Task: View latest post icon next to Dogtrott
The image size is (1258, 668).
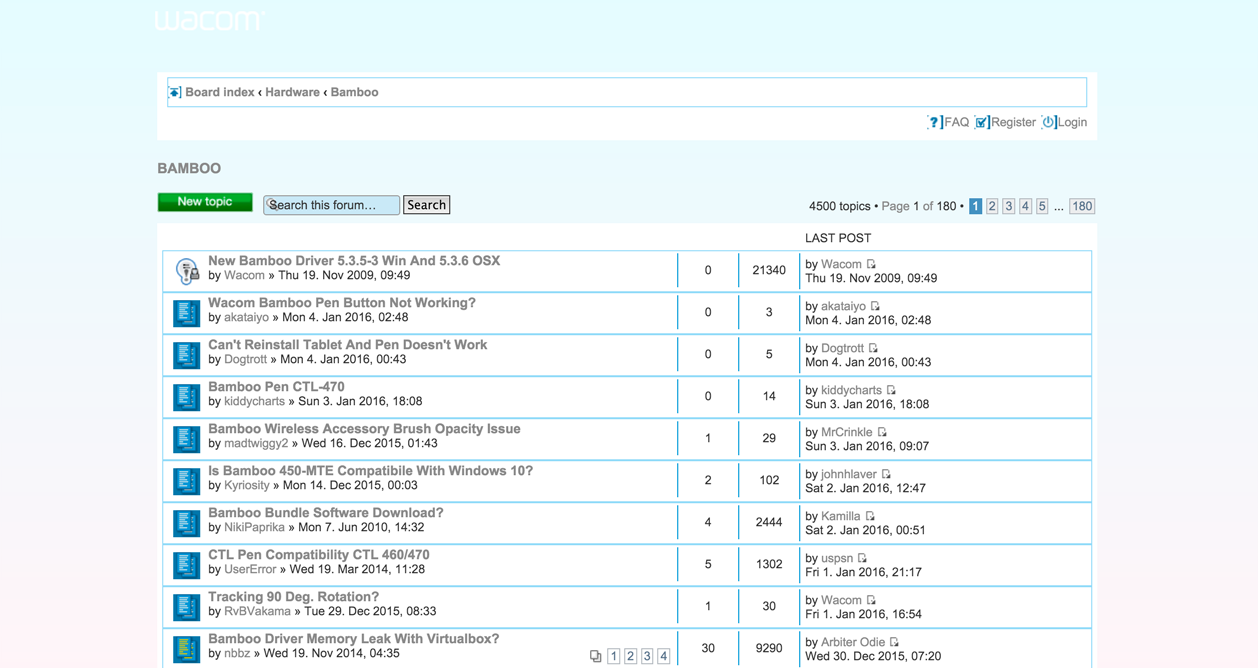Action: 873,349
